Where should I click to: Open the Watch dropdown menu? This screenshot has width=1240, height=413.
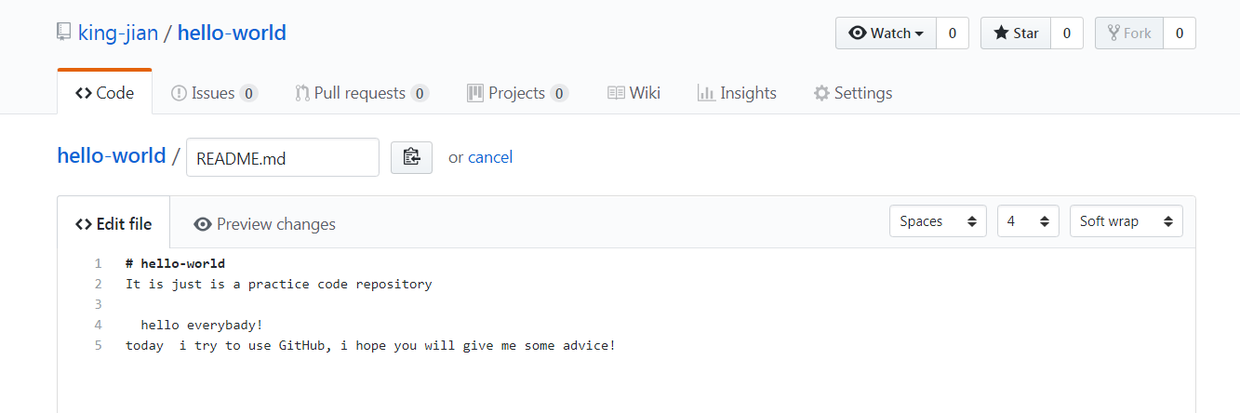[x=886, y=33]
